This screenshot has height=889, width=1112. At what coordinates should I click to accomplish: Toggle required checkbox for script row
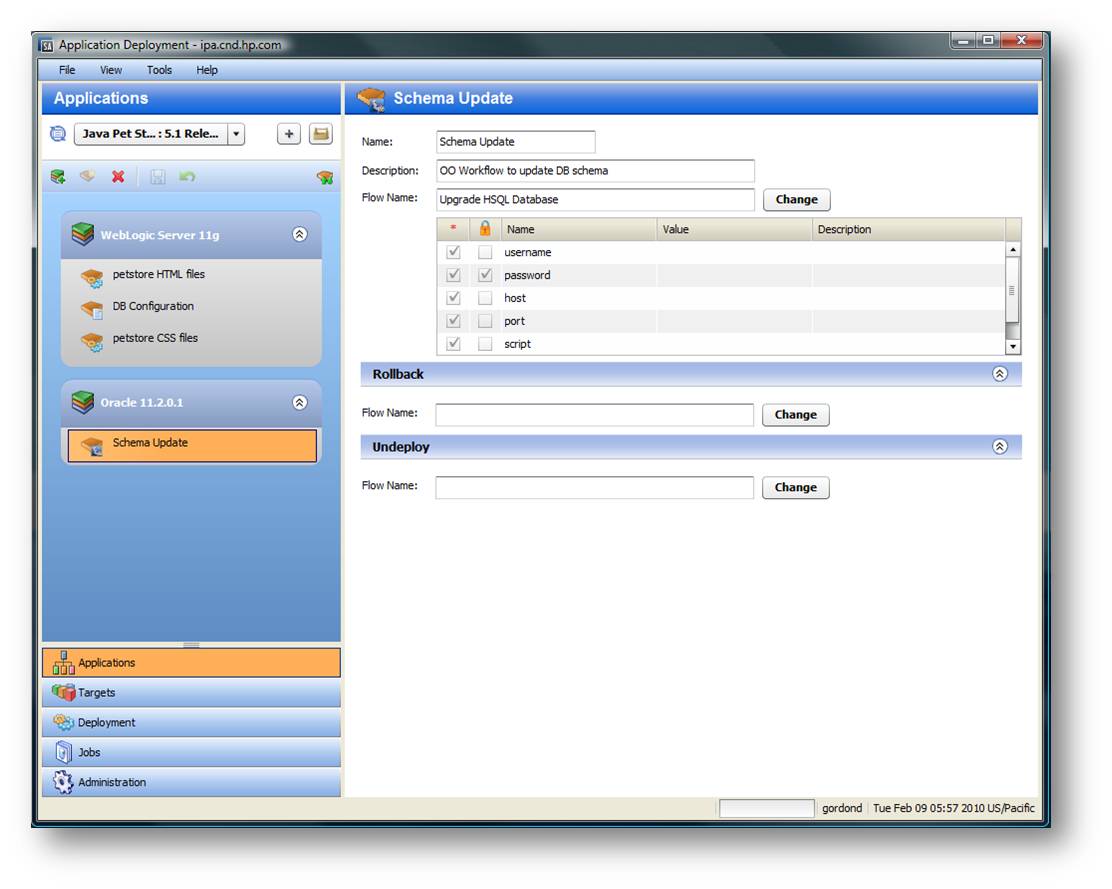[454, 344]
